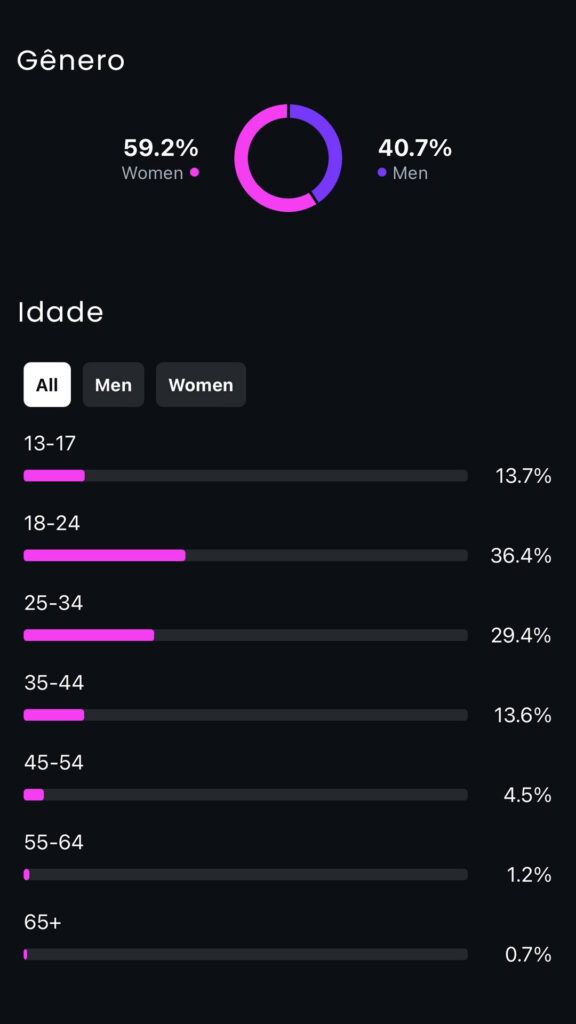
Task: Select the 18-24 age bar
Action: tap(246, 555)
